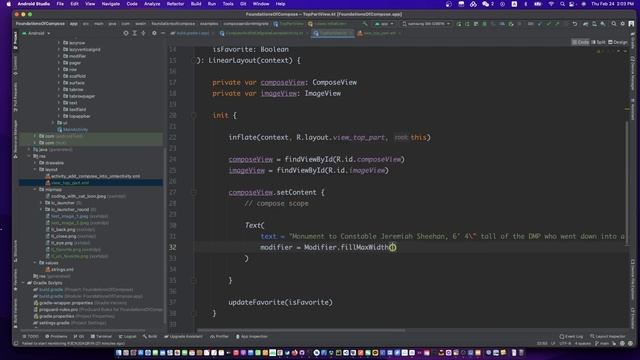The image size is (640, 360).
Task: Open the Event Log
Action: [x=571, y=336]
